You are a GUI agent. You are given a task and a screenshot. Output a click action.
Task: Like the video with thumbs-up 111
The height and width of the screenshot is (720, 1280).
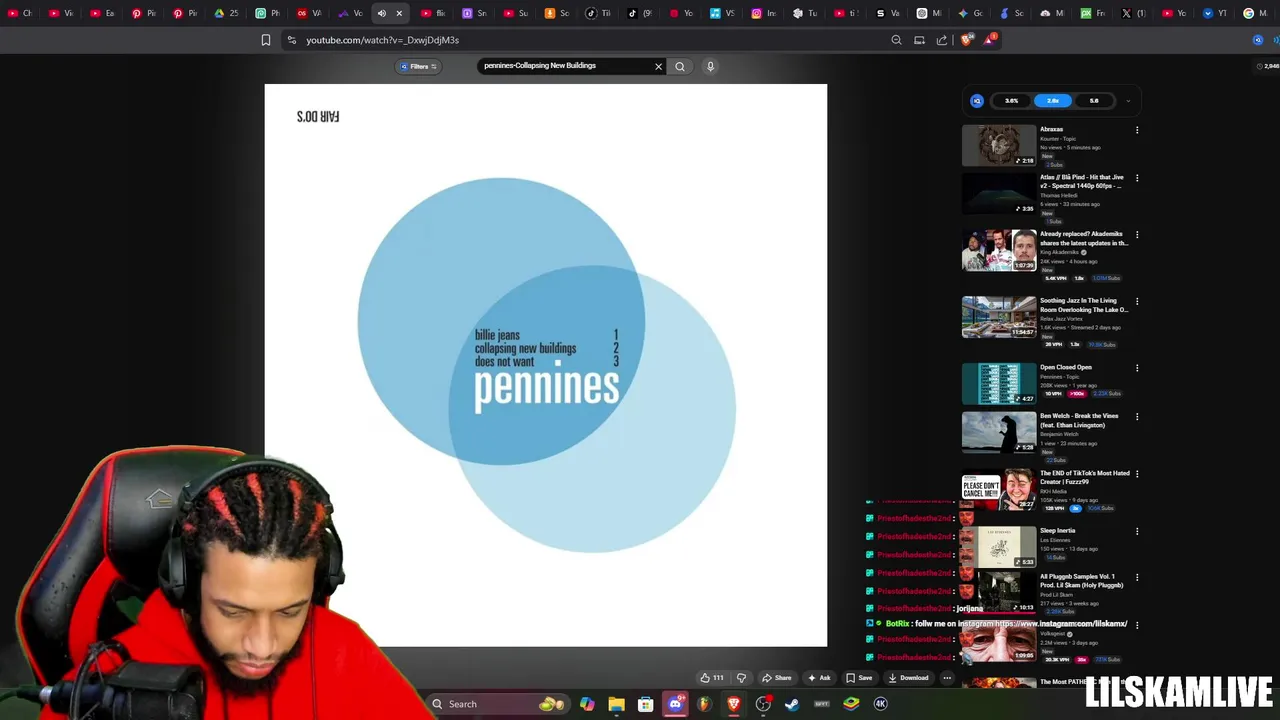[712, 678]
